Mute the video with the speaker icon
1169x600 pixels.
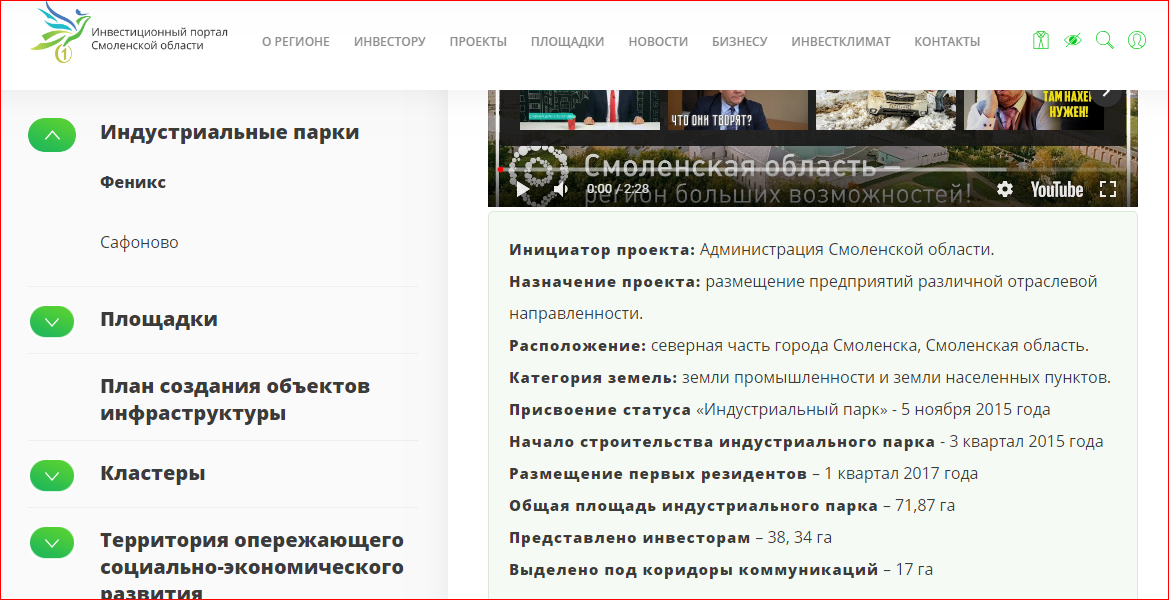click(x=561, y=189)
